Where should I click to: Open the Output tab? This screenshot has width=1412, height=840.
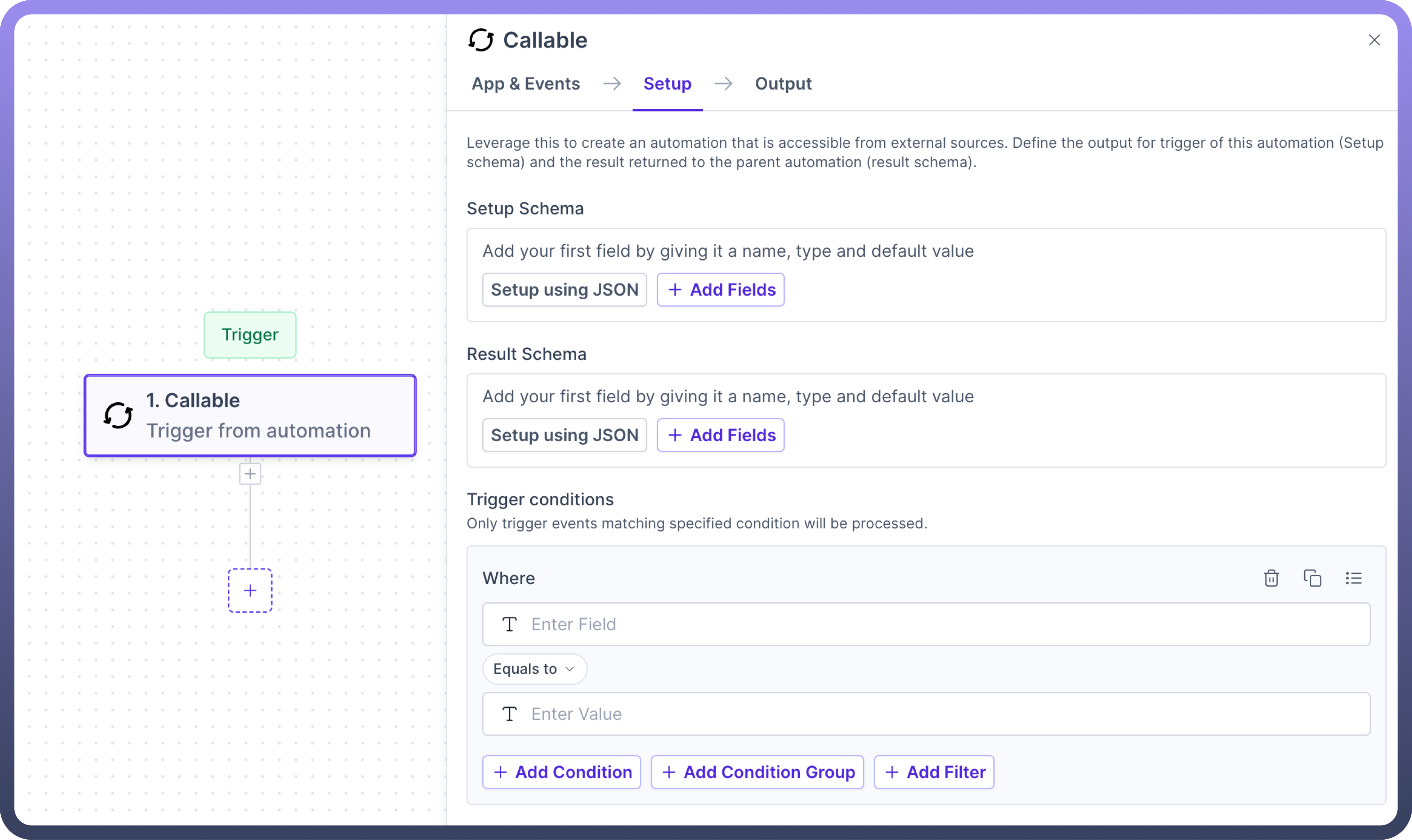[x=783, y=84]
